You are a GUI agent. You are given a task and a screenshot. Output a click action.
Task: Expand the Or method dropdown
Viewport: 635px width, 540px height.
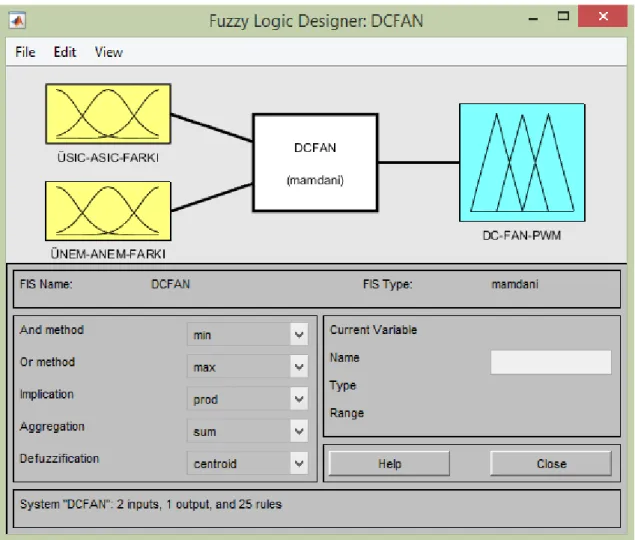[247, 367]
